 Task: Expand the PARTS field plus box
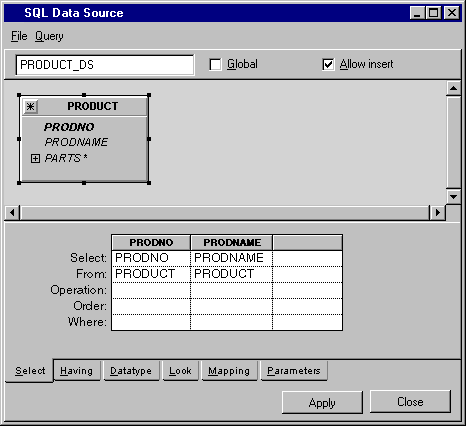click(35, 158)
